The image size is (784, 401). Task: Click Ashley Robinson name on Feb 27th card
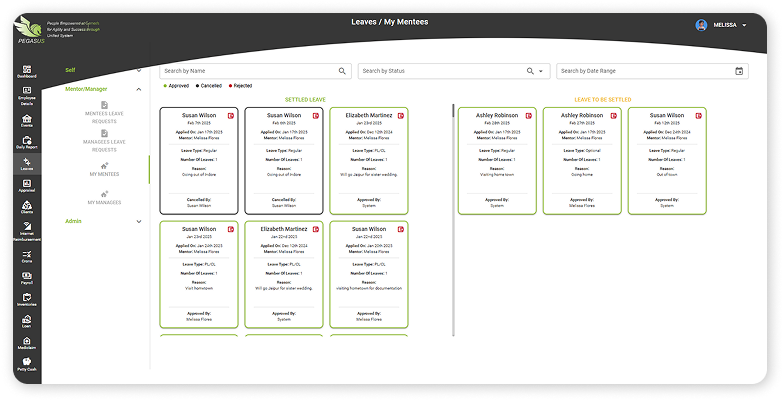tap(582, 116)
